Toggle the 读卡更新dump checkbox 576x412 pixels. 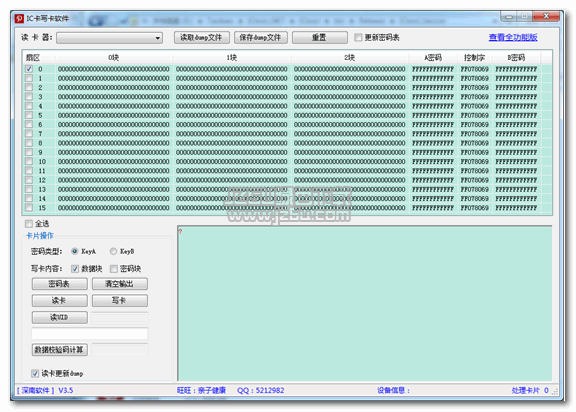pyautogui.click(x=35, y=373)
